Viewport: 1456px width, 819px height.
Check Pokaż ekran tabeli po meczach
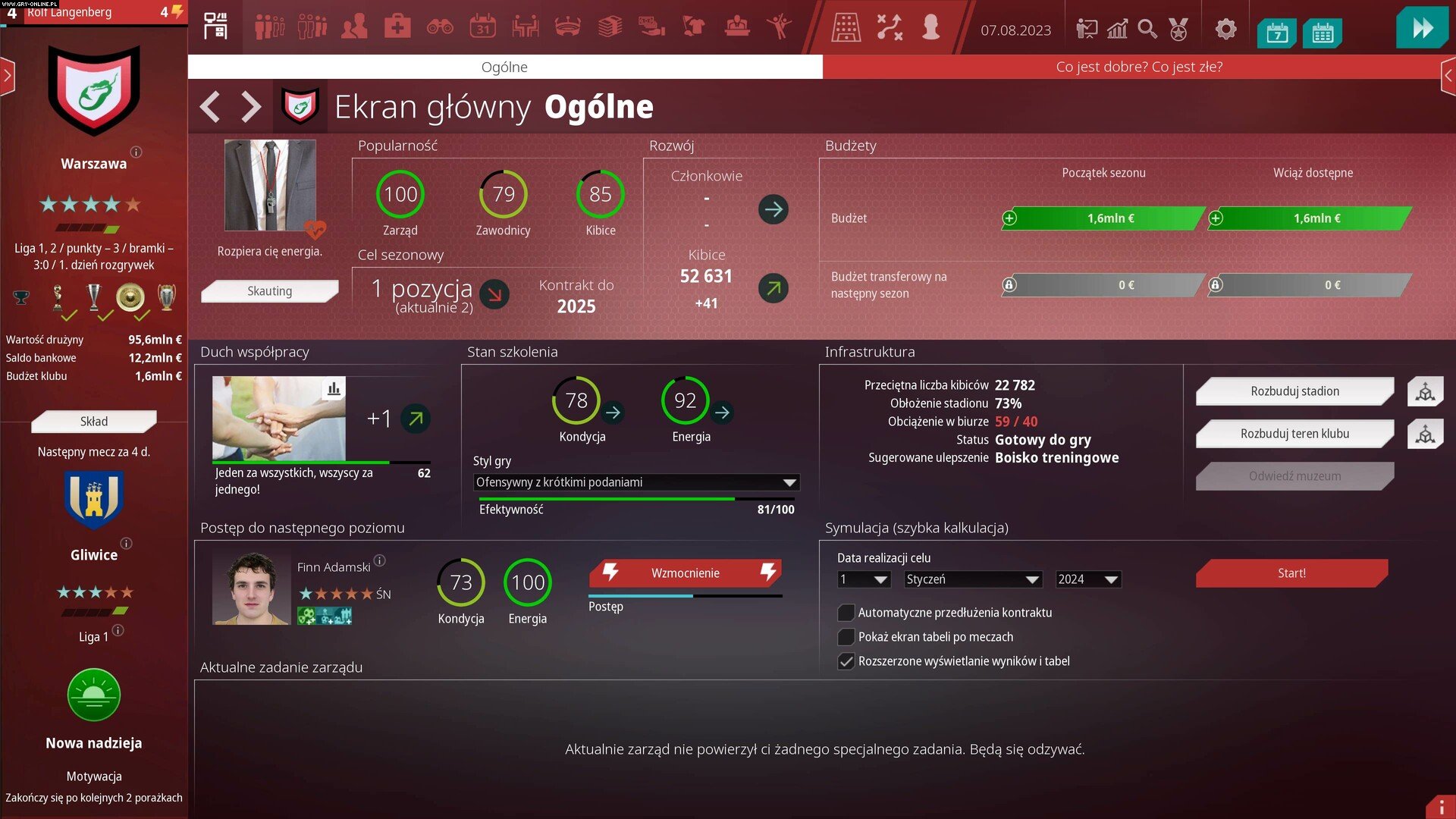(x=846, y=637)
